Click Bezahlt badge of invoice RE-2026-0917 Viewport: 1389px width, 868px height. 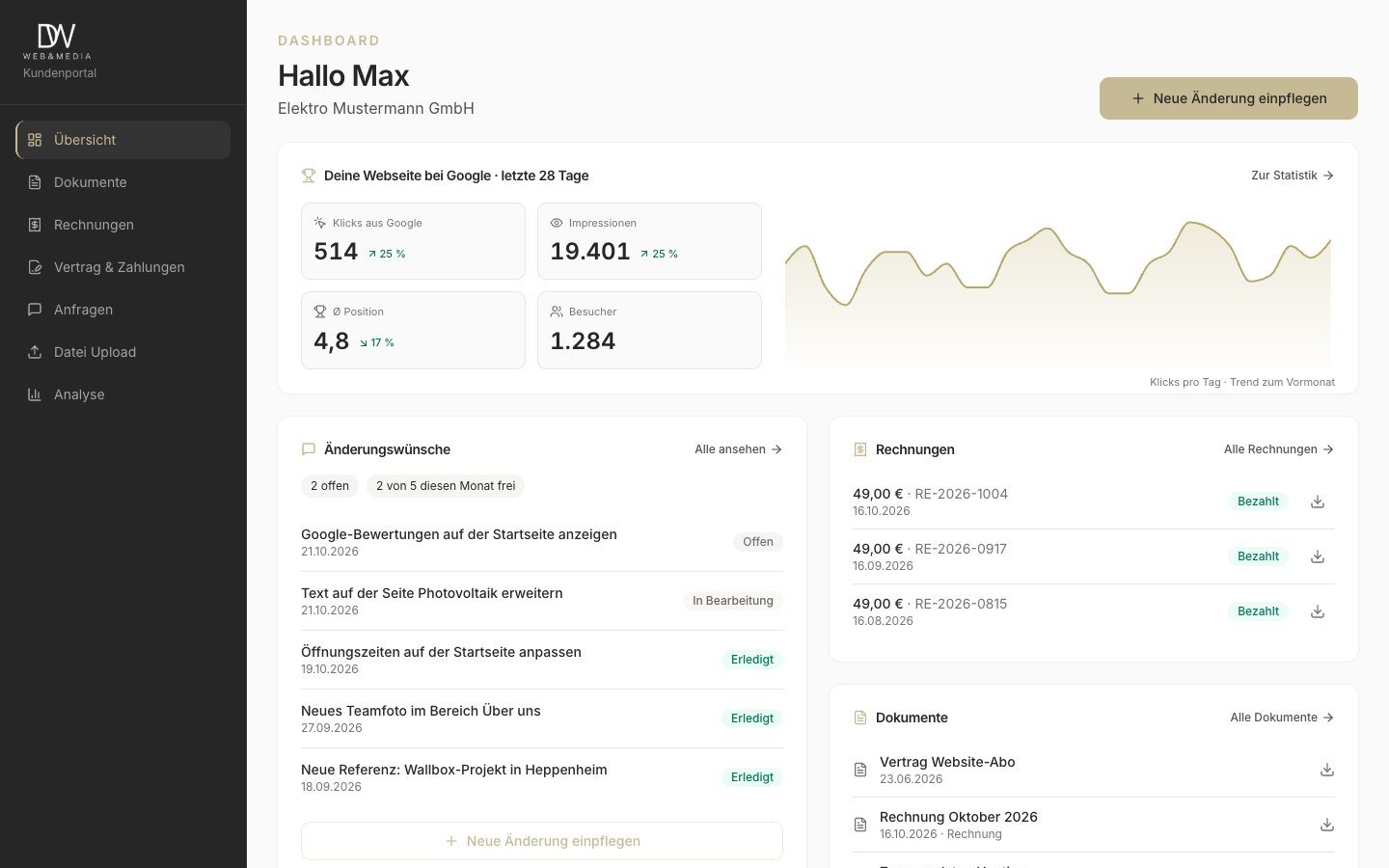point(1258,556)
